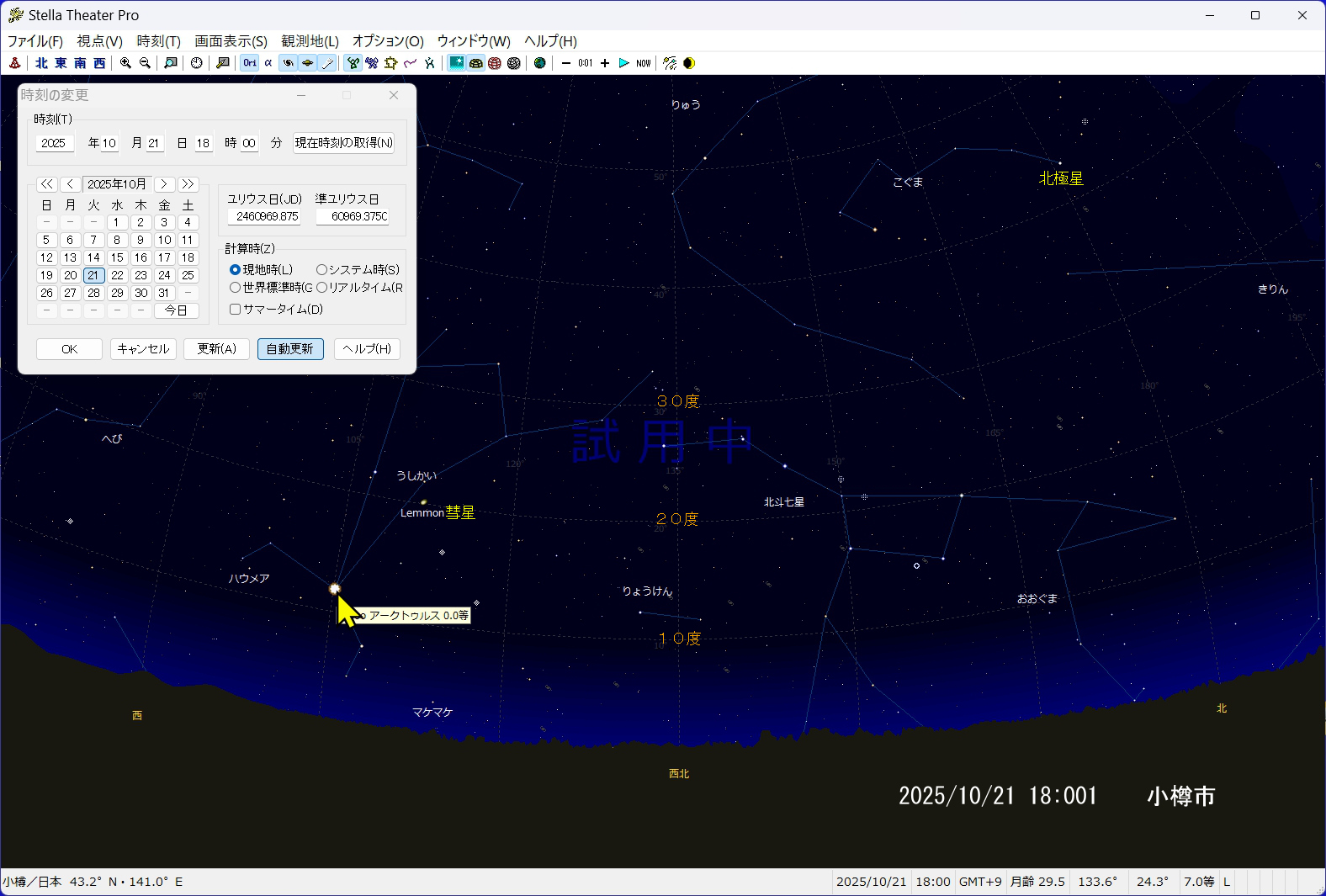The image size is (1326, 896).
Task: Open the 観測地(L) menu
Action: pyautogui.click(x=310, y=41)
